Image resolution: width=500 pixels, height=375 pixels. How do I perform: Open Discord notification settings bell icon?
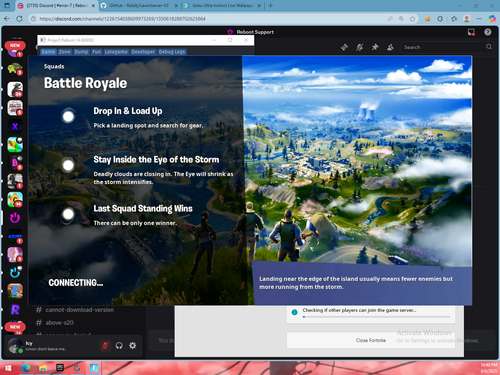click(x=360, y=47)
